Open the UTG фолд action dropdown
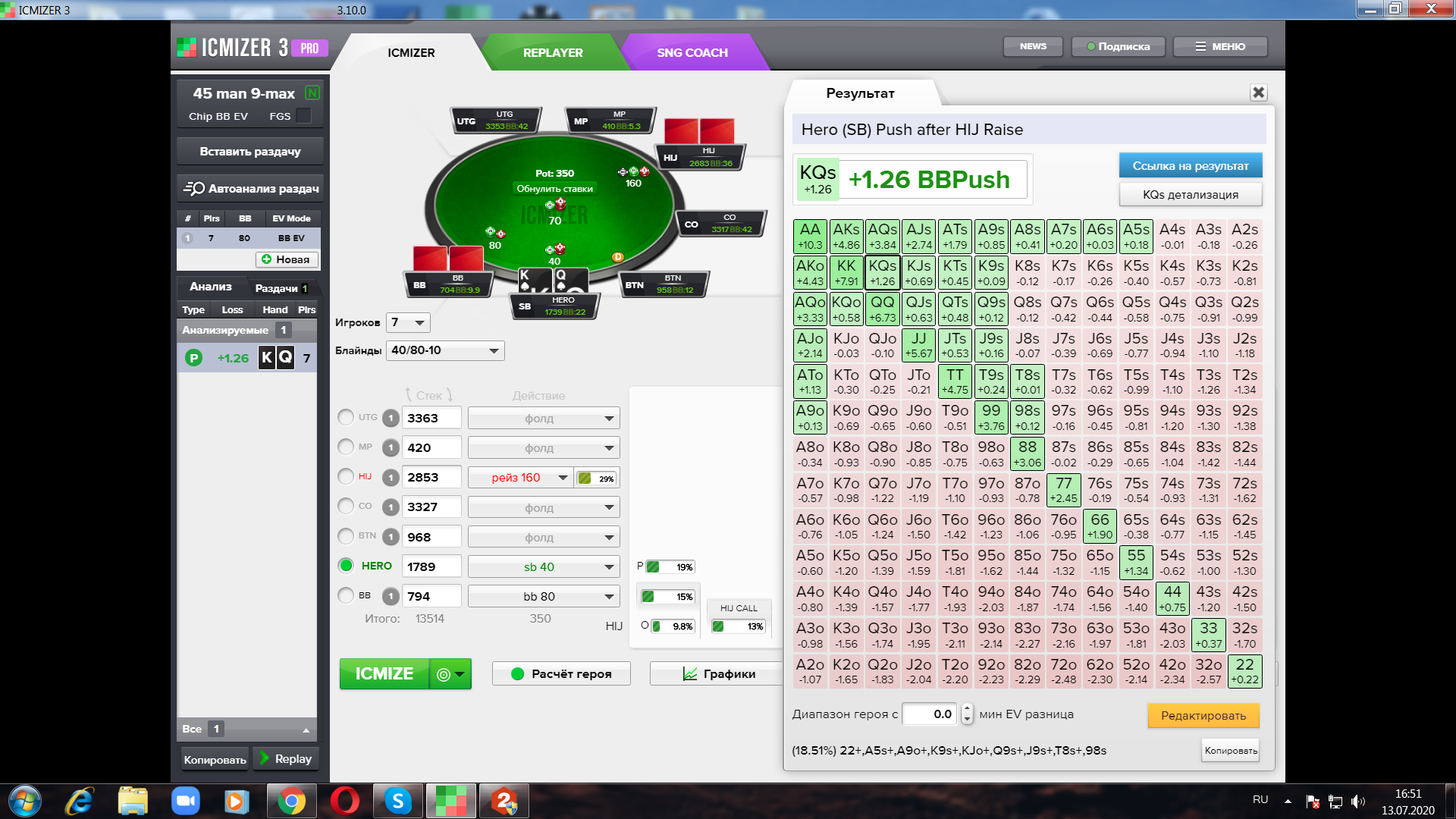Viewport: 1456px width, 819px height. 544,418
